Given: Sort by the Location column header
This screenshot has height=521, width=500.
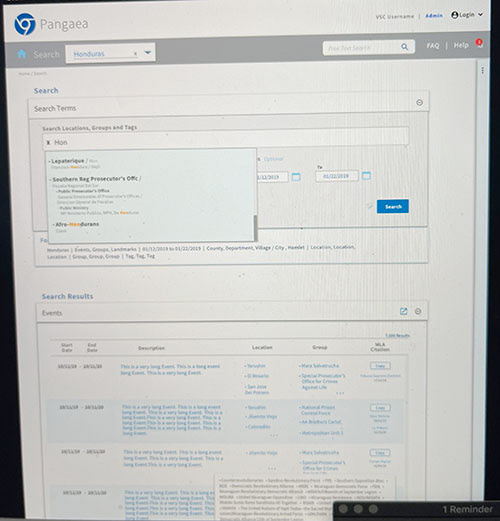Looking at the screenshot, I should click(262, 347).
